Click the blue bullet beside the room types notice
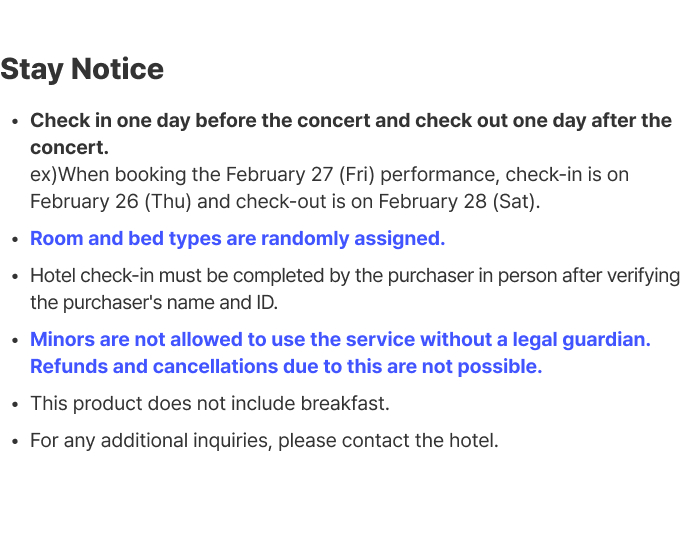 pos(15,240)
